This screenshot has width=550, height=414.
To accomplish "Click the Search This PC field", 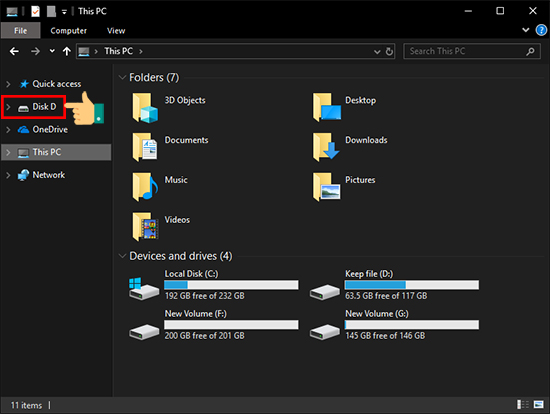I will pyautogui.click(x=472, y=52).
